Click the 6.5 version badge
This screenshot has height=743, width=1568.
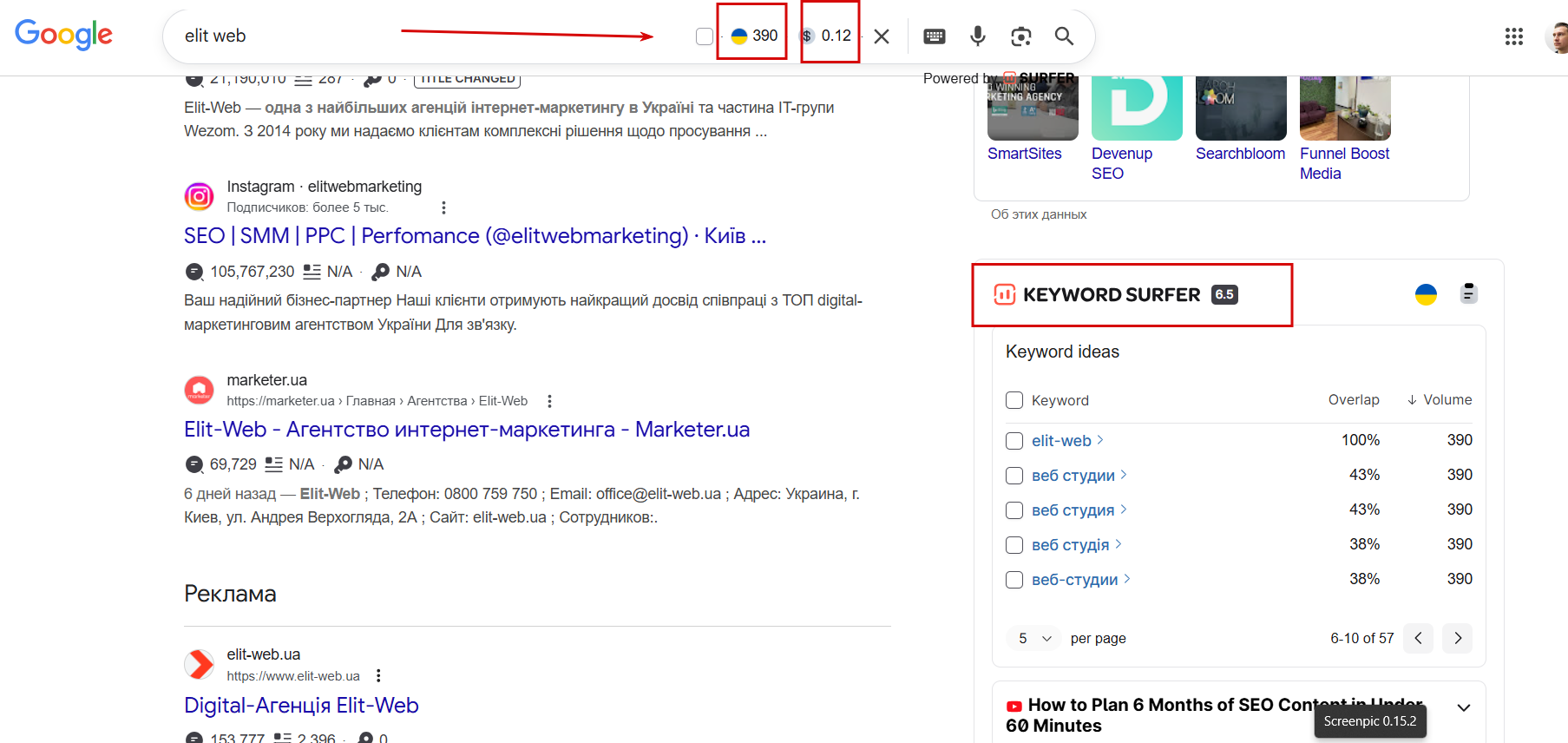1224,294
